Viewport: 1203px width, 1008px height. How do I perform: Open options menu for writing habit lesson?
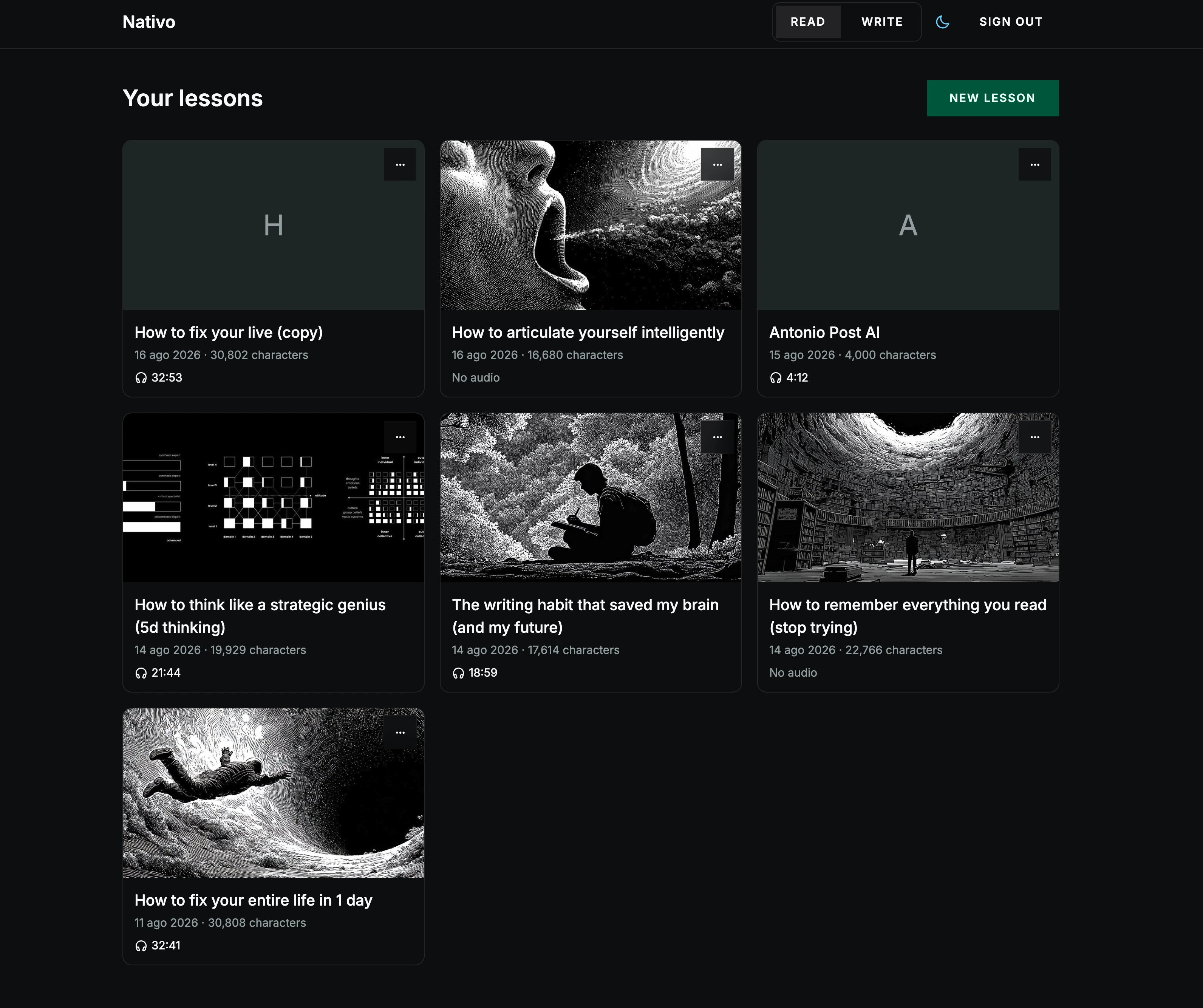click(x=717, y=437)
